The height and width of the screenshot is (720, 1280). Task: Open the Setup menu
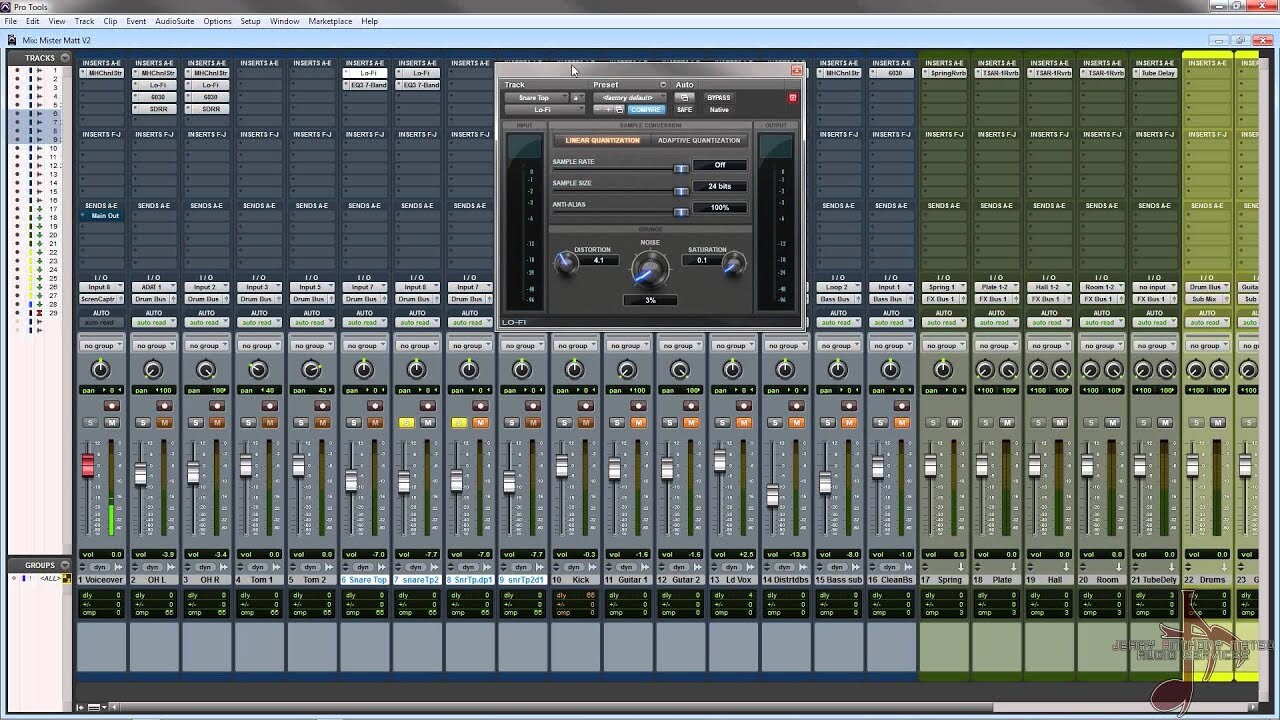click(250, 21)
